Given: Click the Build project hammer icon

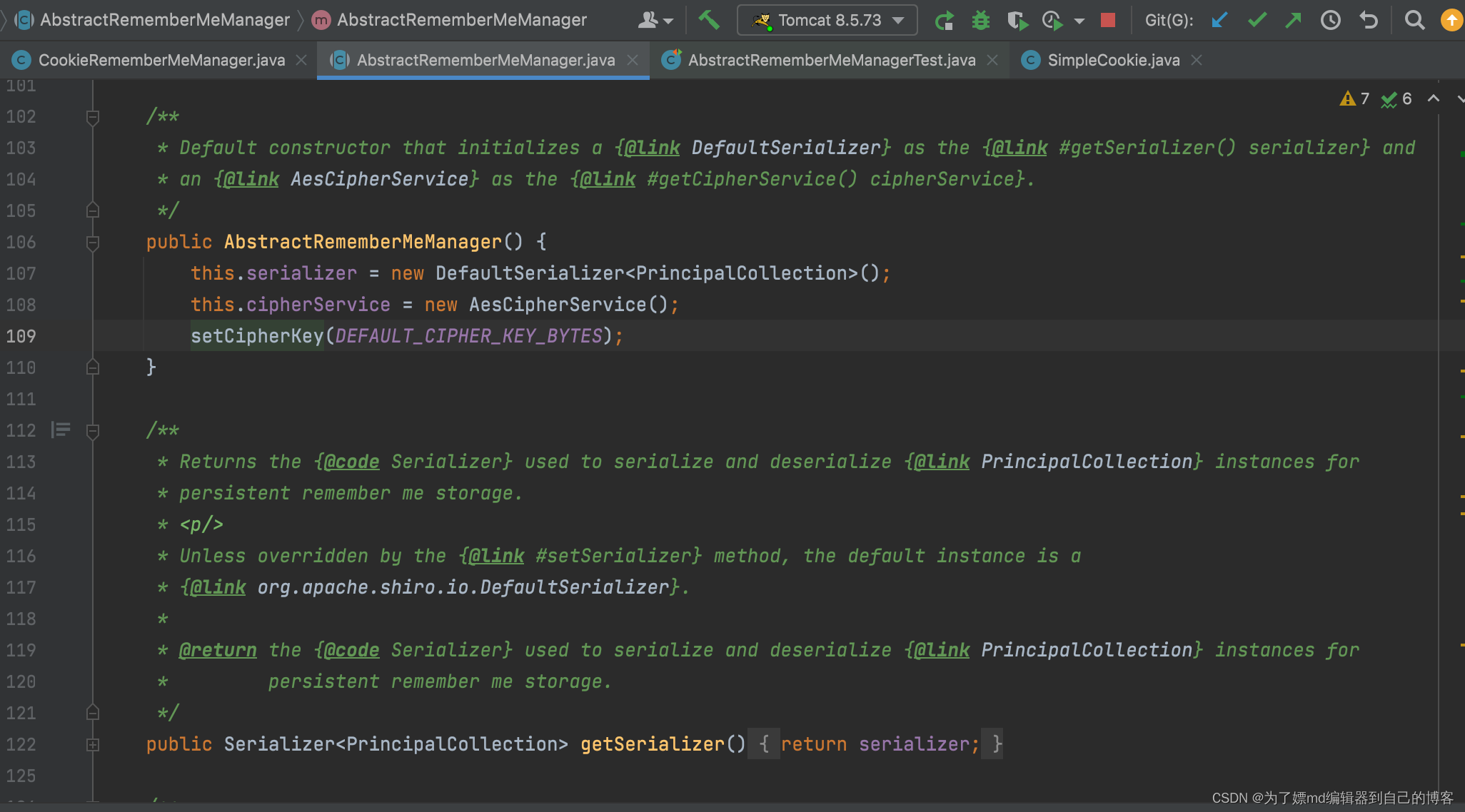Looking at the screenshot, I should tap(708, 20).
